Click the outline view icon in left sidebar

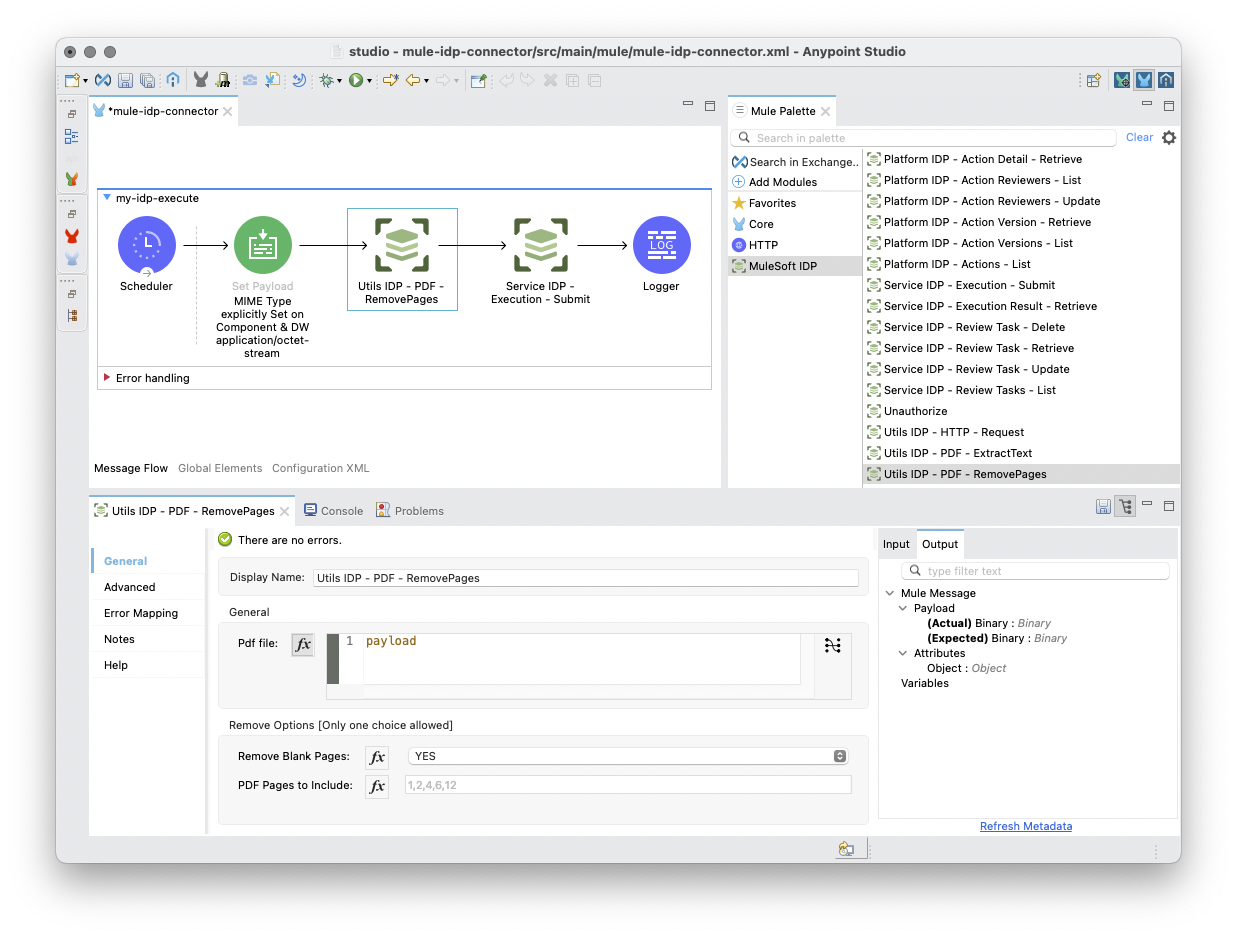click(71, 137)
